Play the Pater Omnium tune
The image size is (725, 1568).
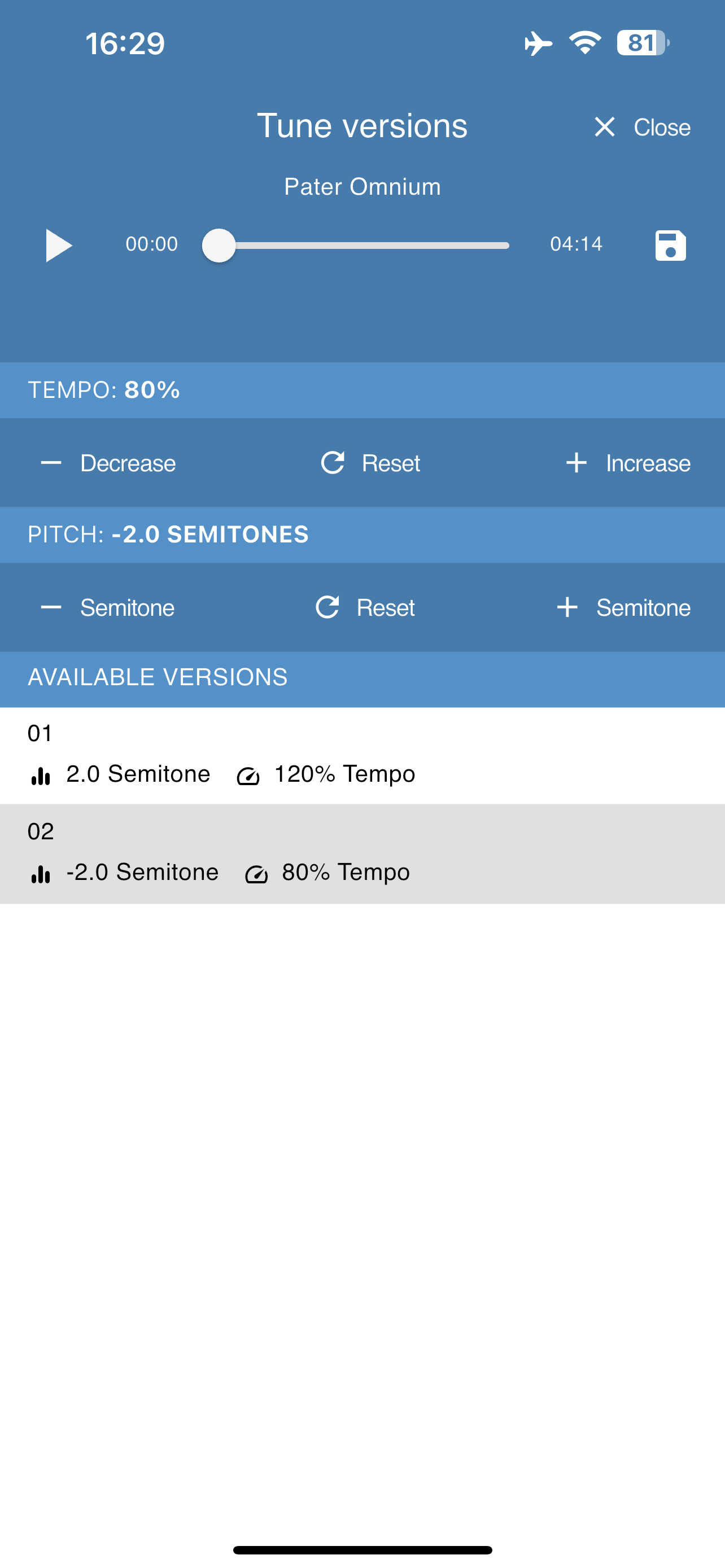pyautogui.click(x=59, y=246)
